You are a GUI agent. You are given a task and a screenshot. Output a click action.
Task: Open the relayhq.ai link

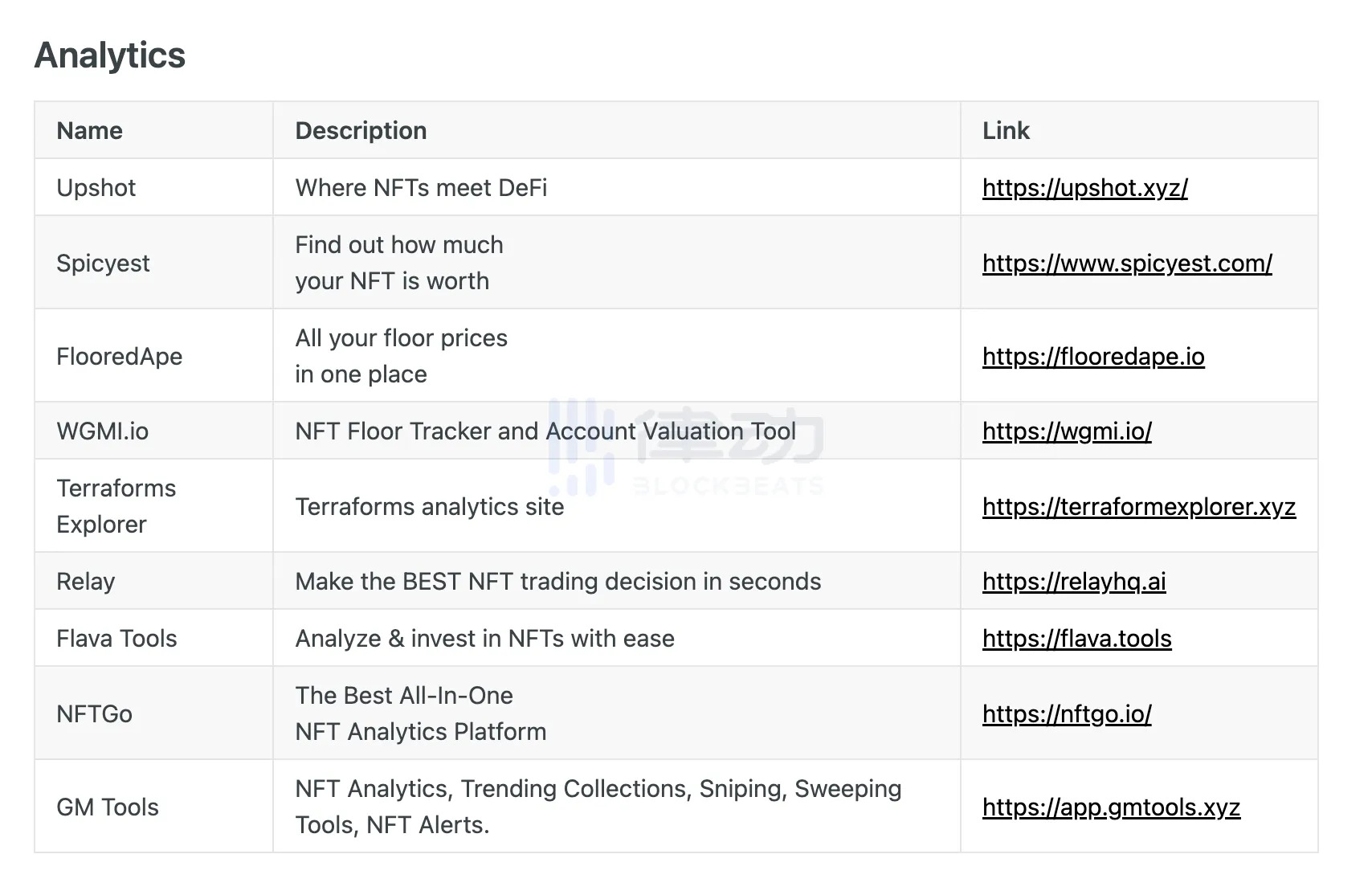point(1073,582)
